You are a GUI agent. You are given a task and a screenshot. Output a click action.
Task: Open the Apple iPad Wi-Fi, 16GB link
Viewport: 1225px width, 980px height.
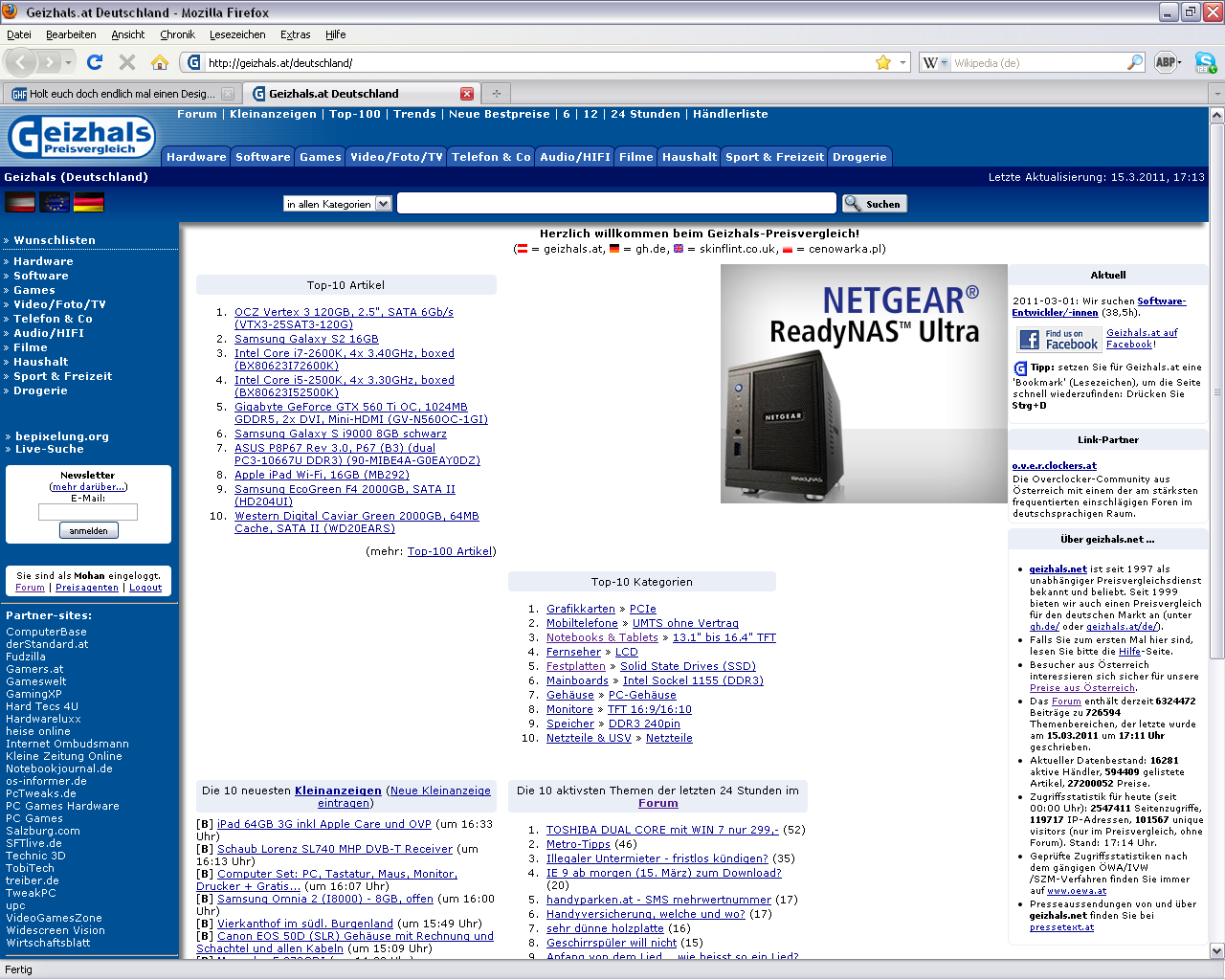pyautogui.click(x=322, y=475)
